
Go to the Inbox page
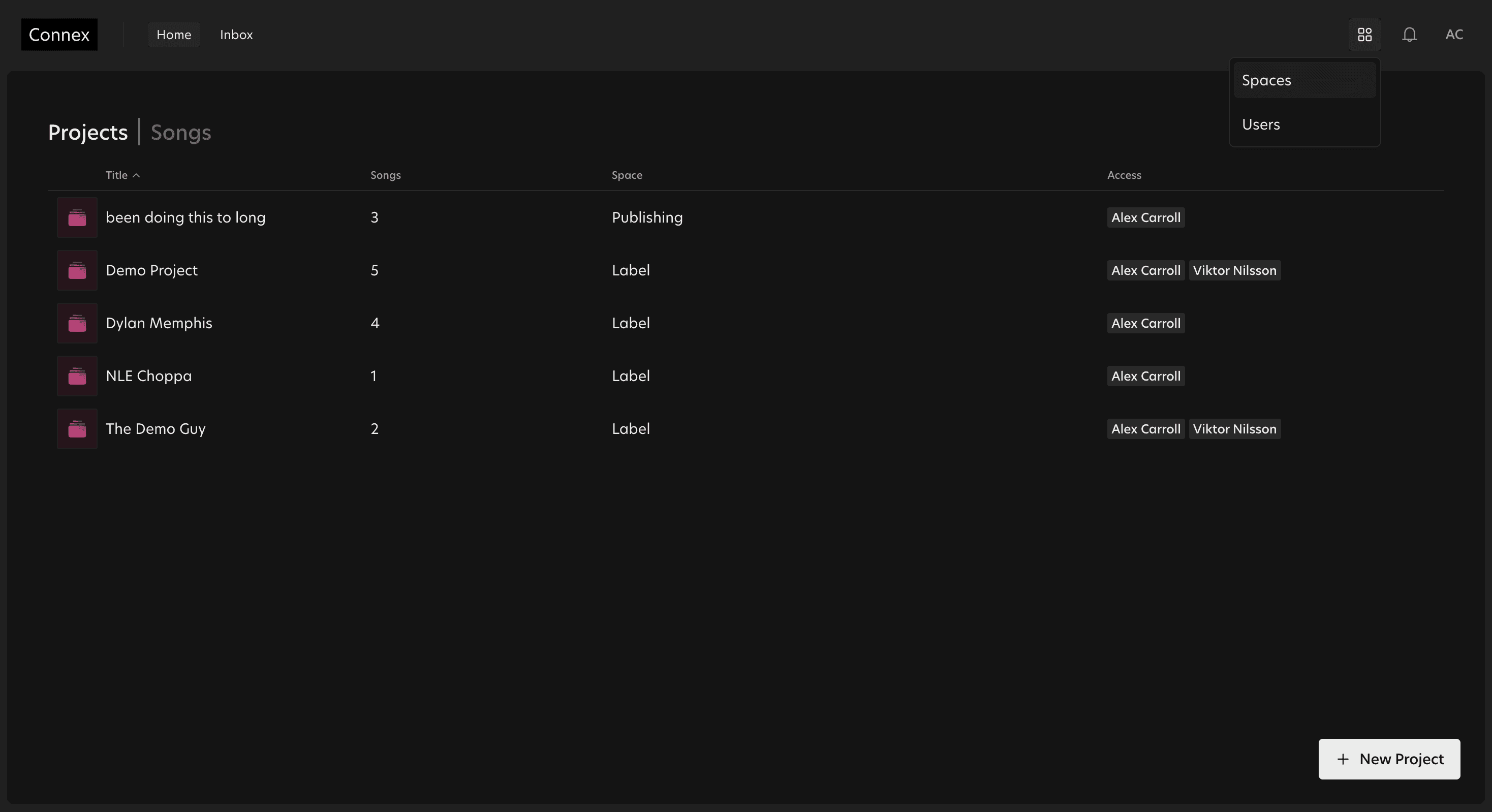236,35
